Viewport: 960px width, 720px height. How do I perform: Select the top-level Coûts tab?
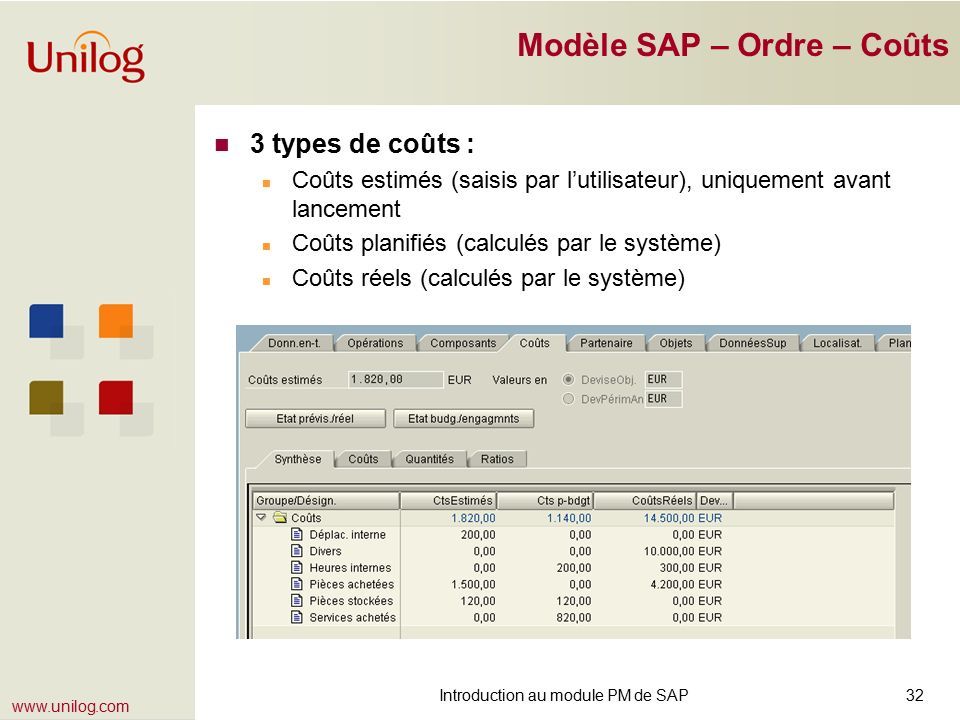(534, 343)
